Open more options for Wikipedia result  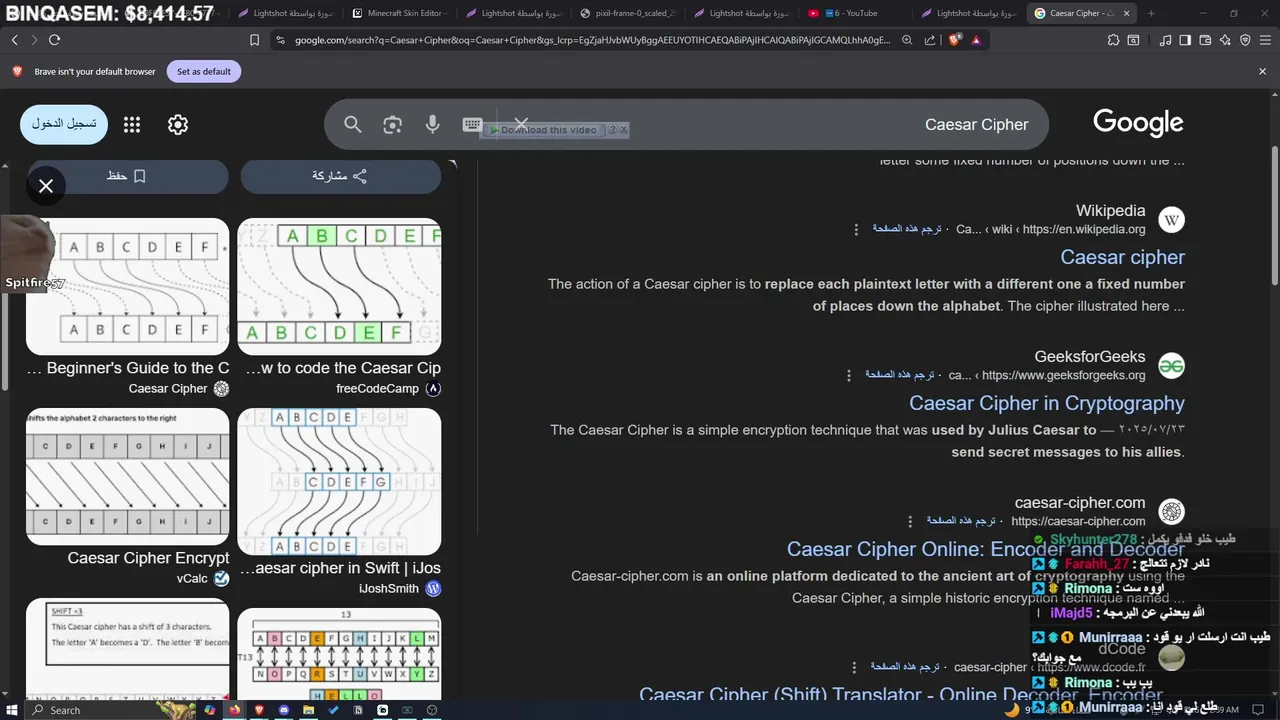856,229
